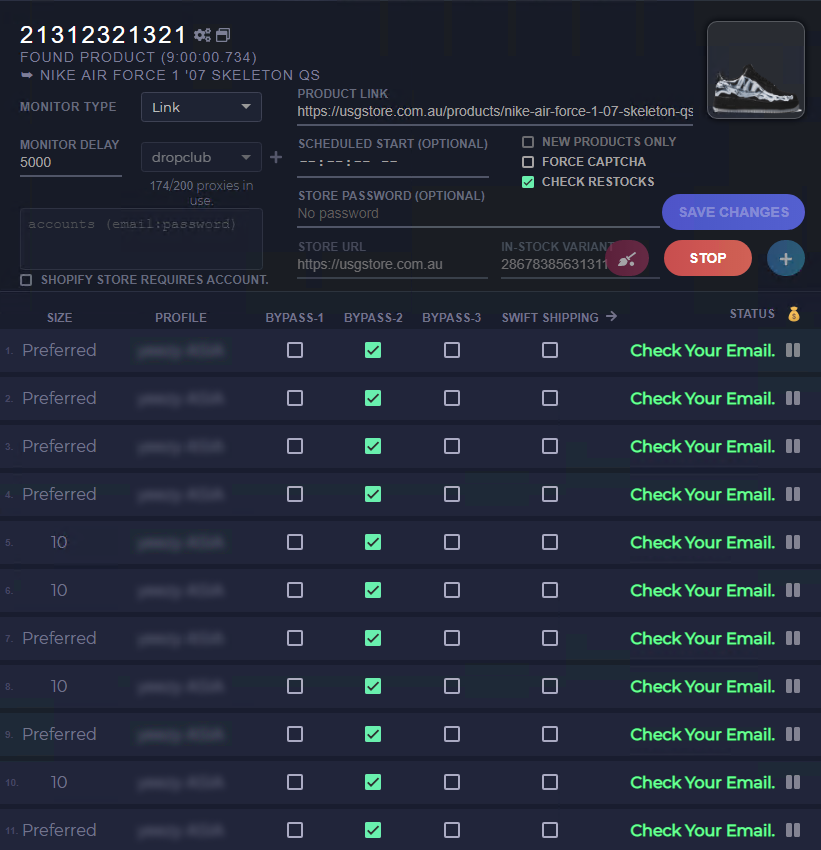821x850 pixels.
Task: Click arrow next to SWIFT SHIPPING header
Action: point(611,316)
